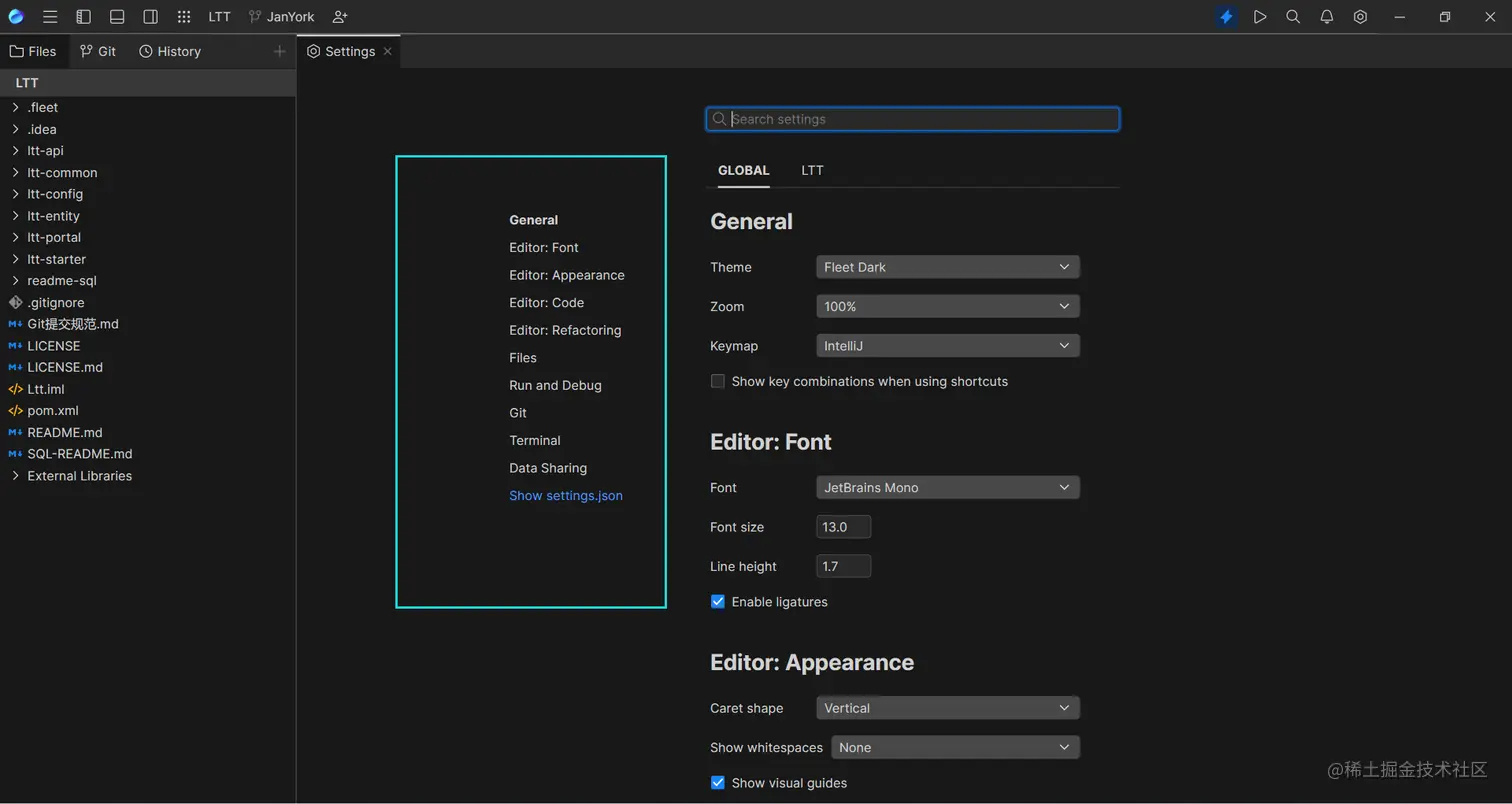Toggle Show visual guides checkbox
Screen dimensions: 1512x804
[717, 783]
